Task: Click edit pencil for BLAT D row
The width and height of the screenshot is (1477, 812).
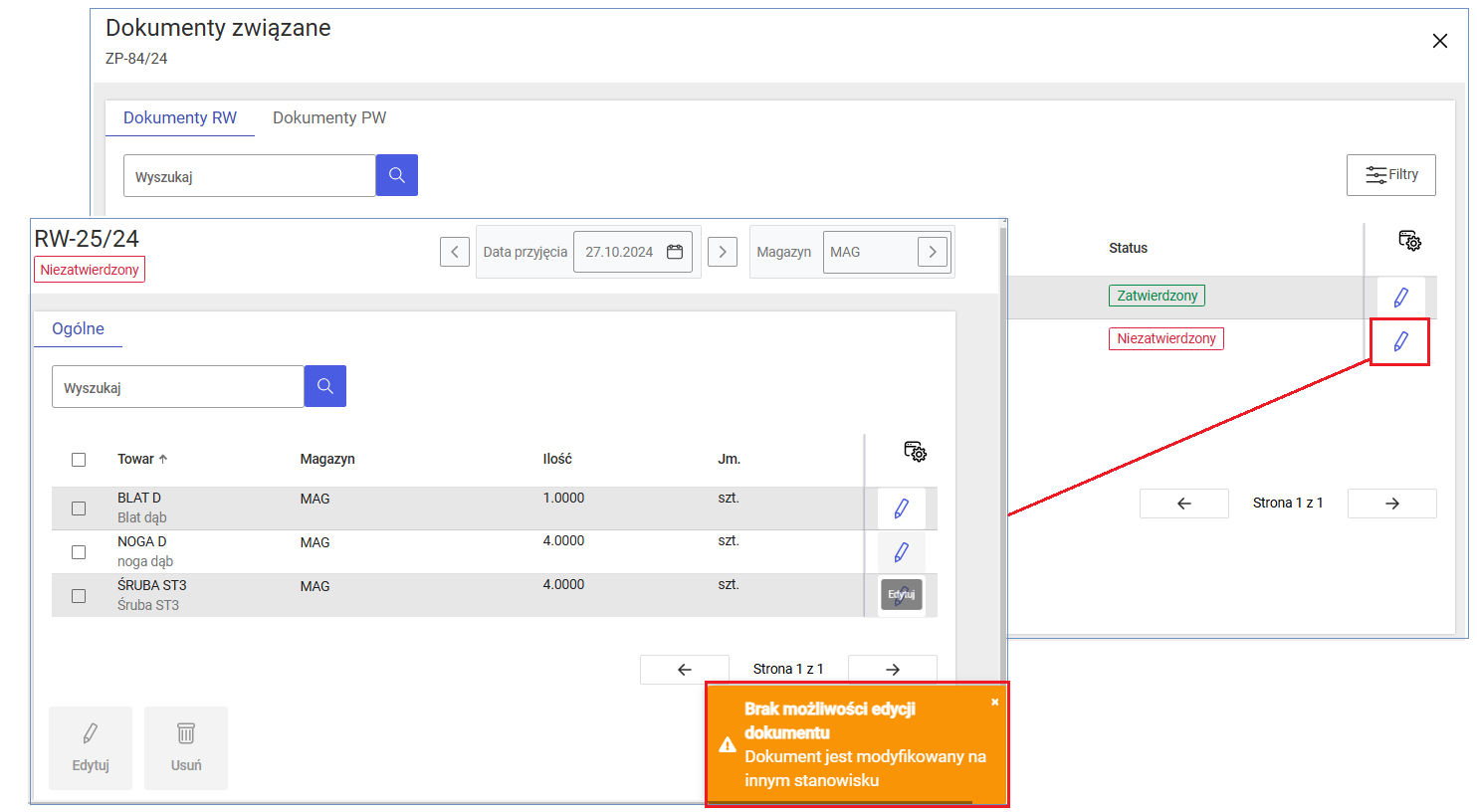Action: (x=902, y=508)
